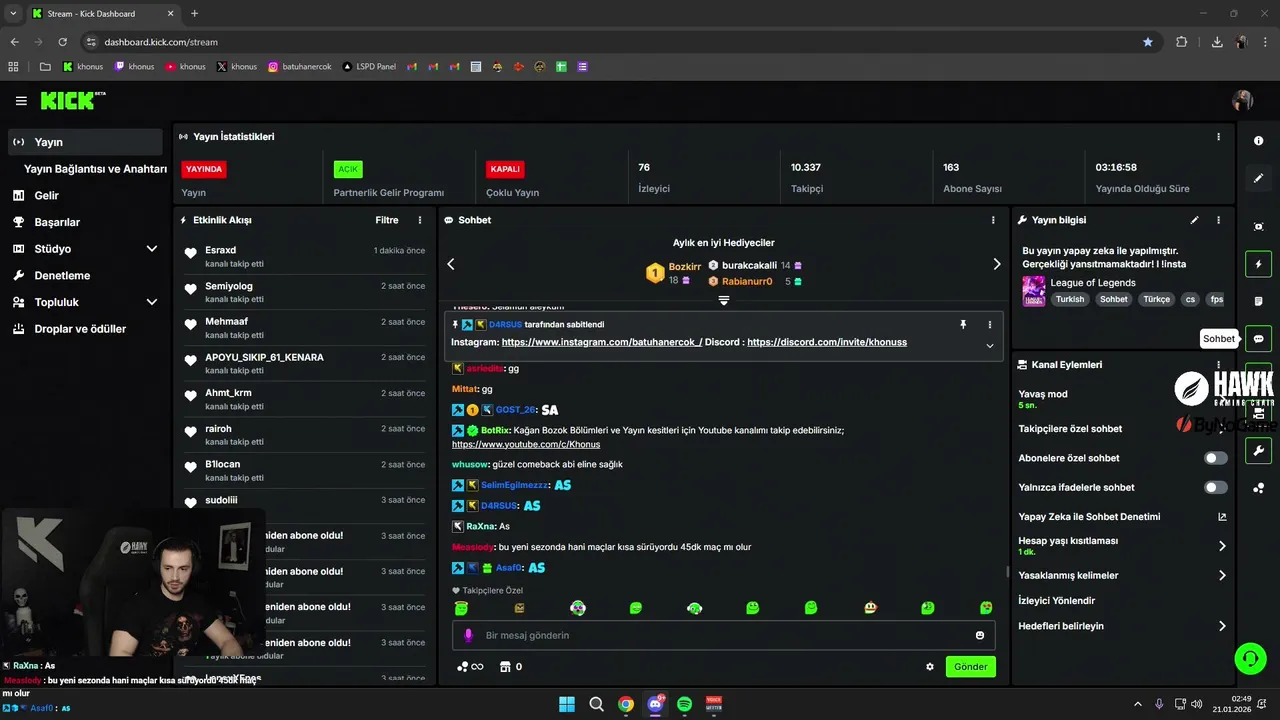Screen dimensions: 1280x720
Task: Edit stream info with Yayın bilgisi pencil icon
Action: click(1194, 220)
